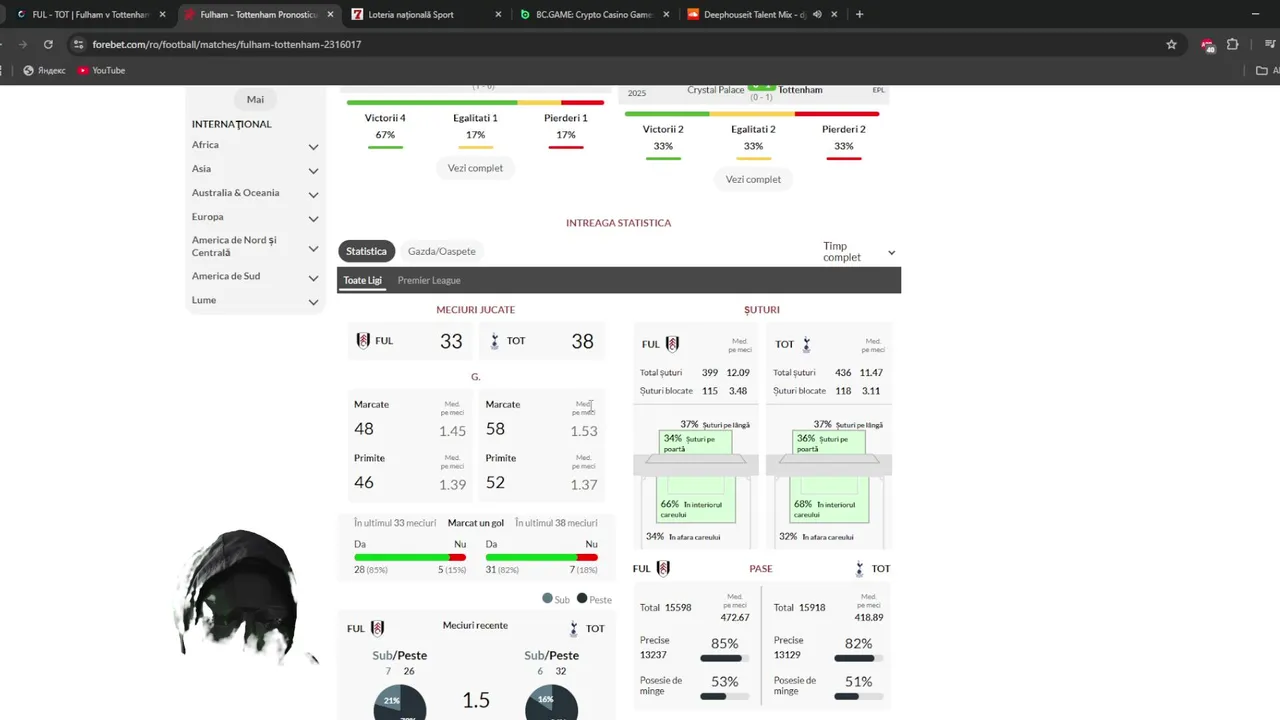Select the Statistica pill
Image resolution: width=1280 pixels, height=720 pixels.
pyautogui.click(x=366, y=251)
